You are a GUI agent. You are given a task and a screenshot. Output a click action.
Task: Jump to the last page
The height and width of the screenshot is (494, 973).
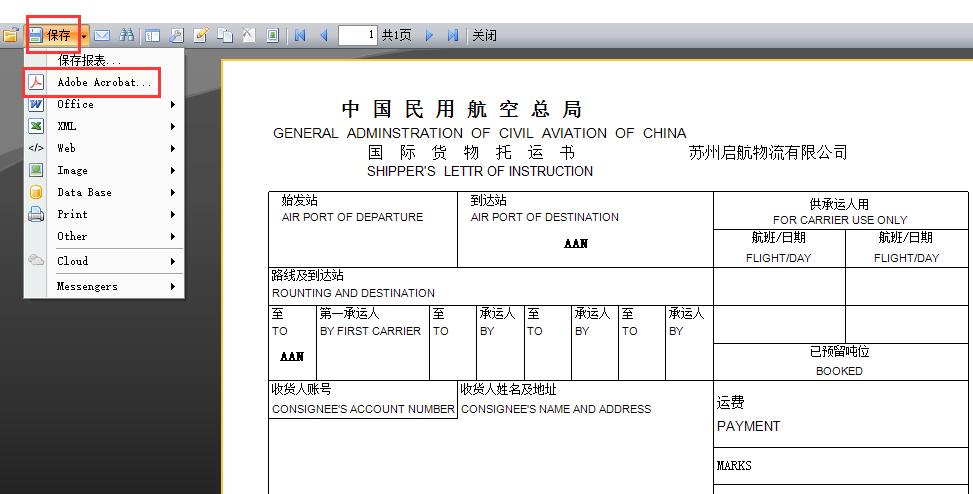453,35
